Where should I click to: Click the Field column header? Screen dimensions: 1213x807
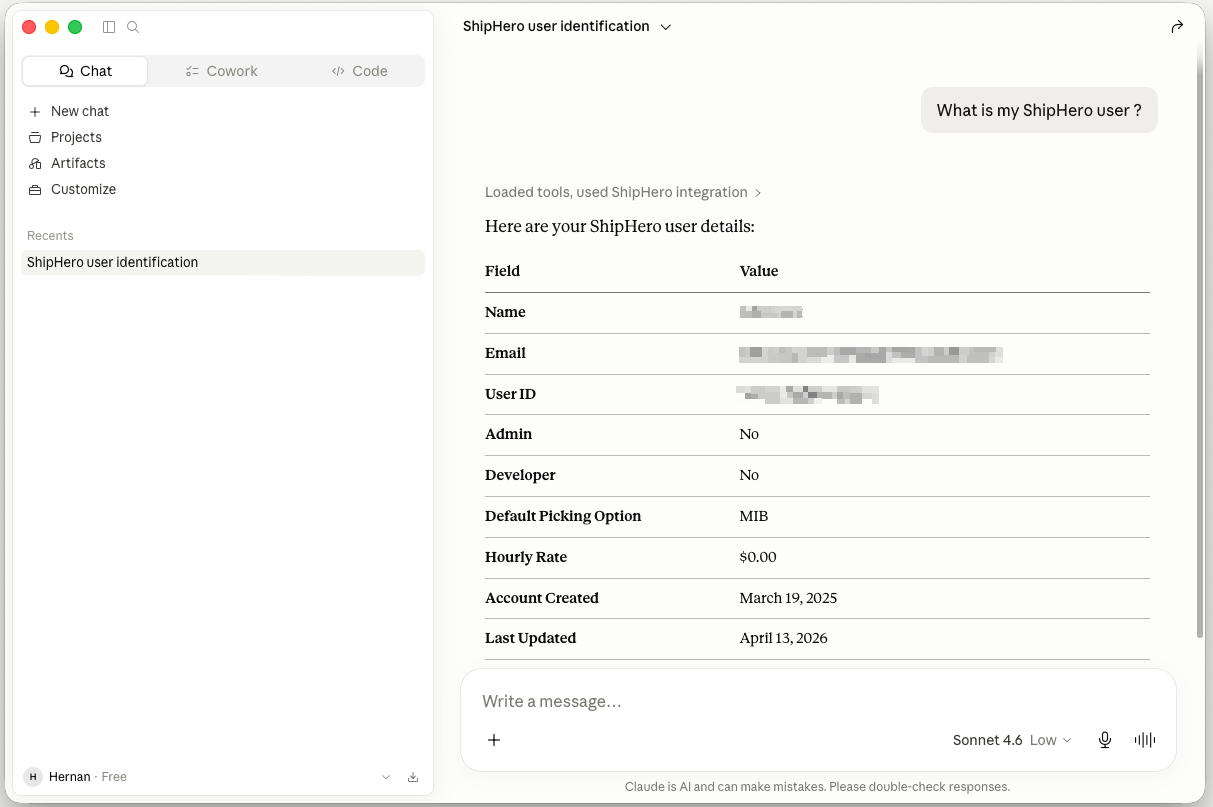click(x=502, y=271)
